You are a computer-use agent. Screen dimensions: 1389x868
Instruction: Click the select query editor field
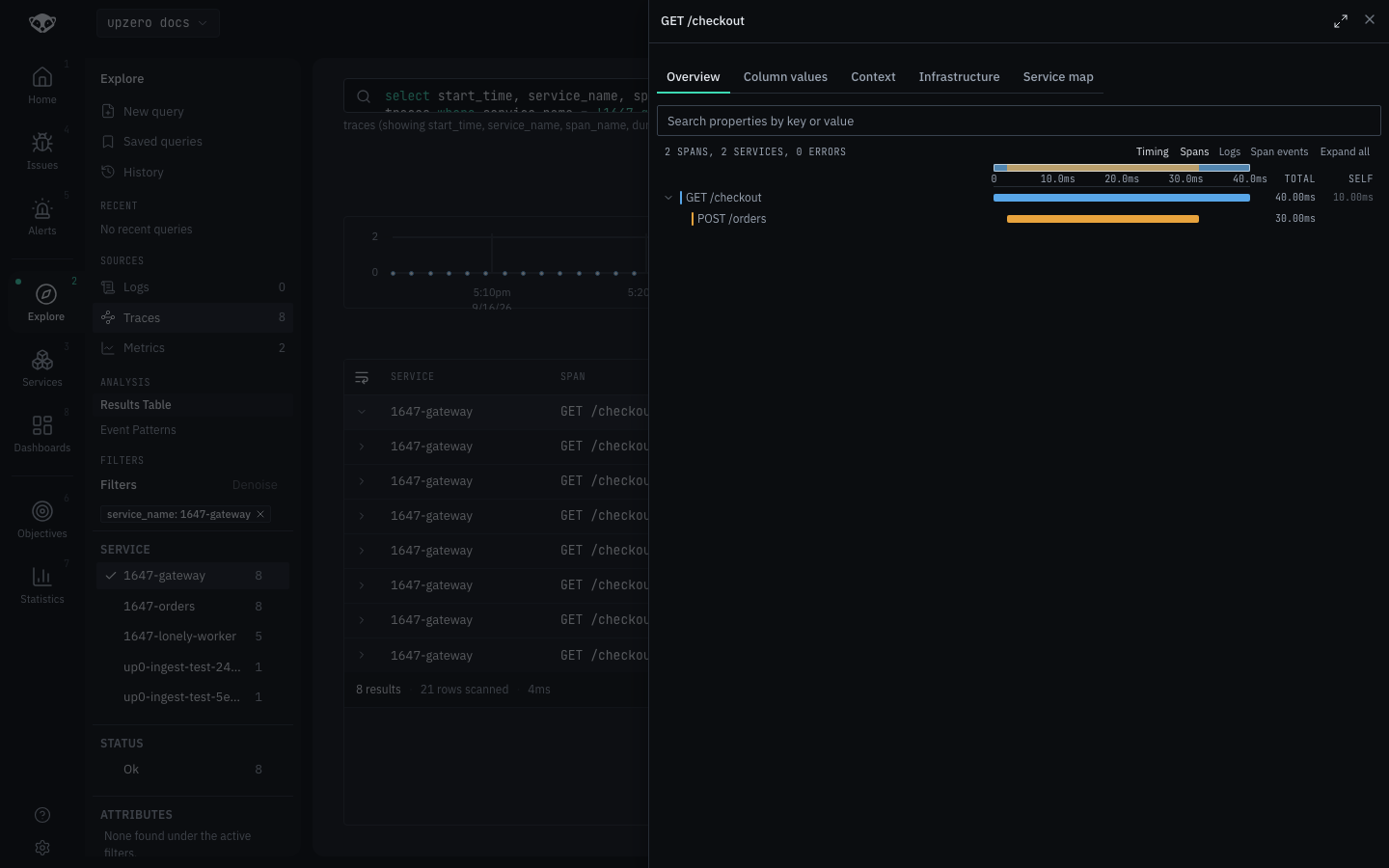coord(516,96)
